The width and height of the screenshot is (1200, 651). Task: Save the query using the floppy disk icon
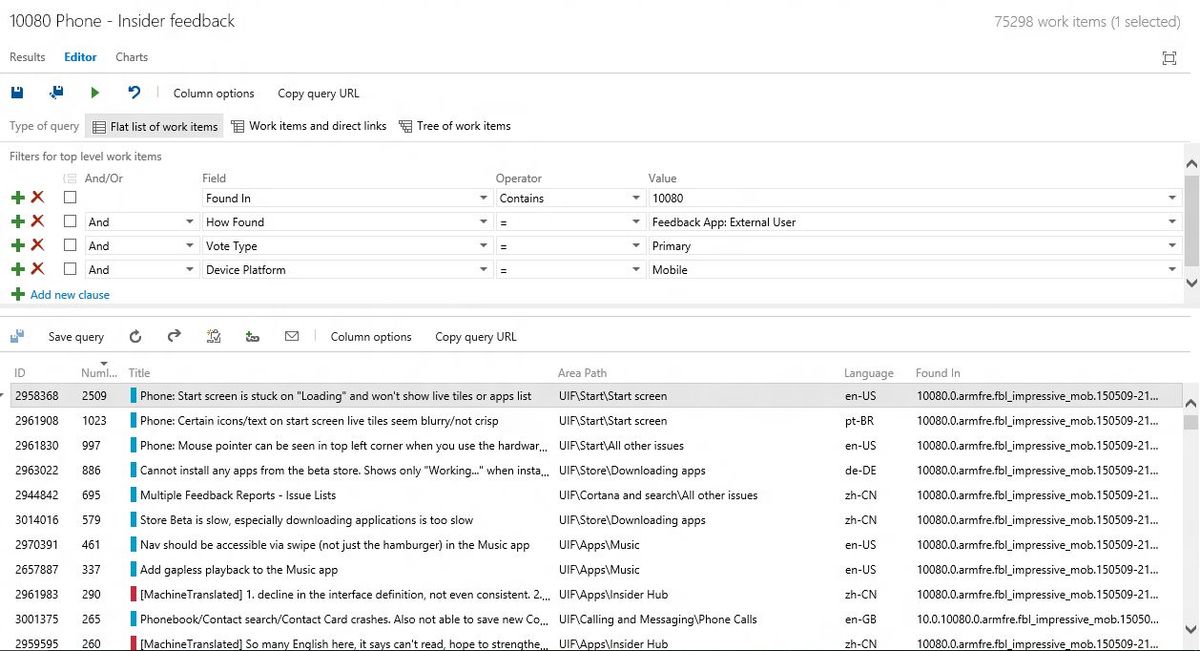click(x=16, y=92)
